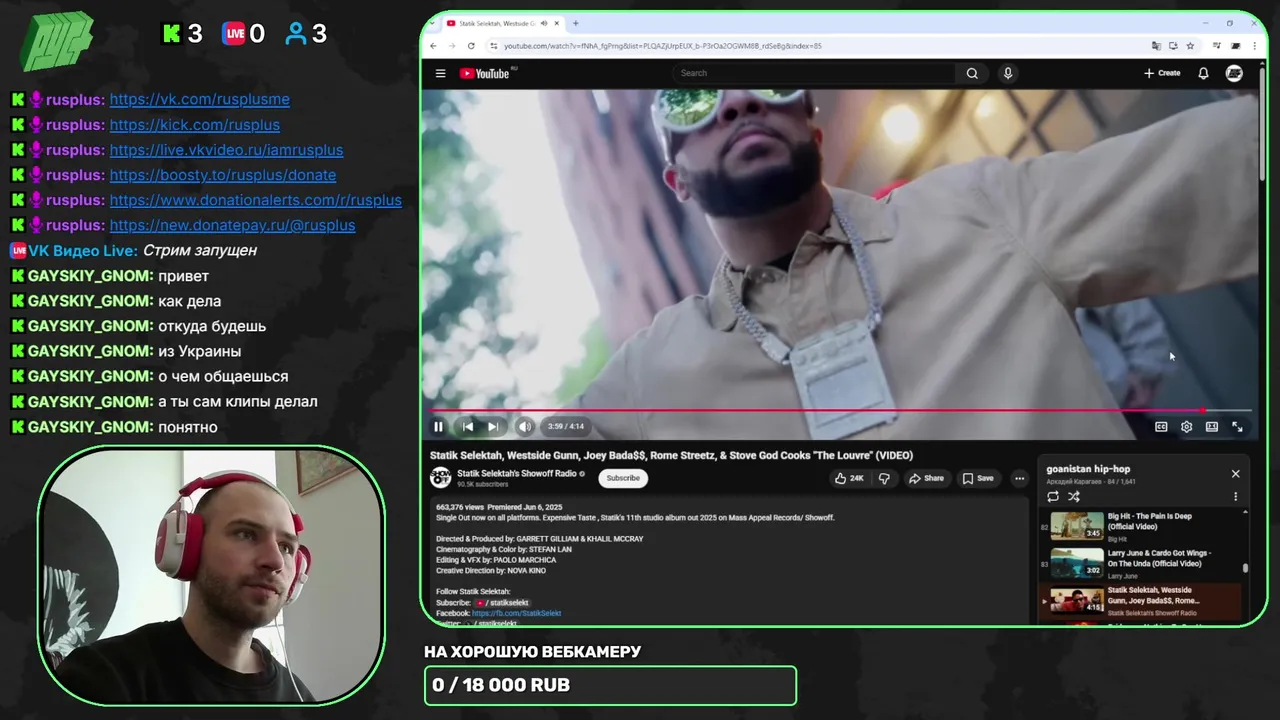Screen dimensions: 1280x720
Task: Select the currently playing Statik Selektah playlist item
Action: coord(1140,601)
